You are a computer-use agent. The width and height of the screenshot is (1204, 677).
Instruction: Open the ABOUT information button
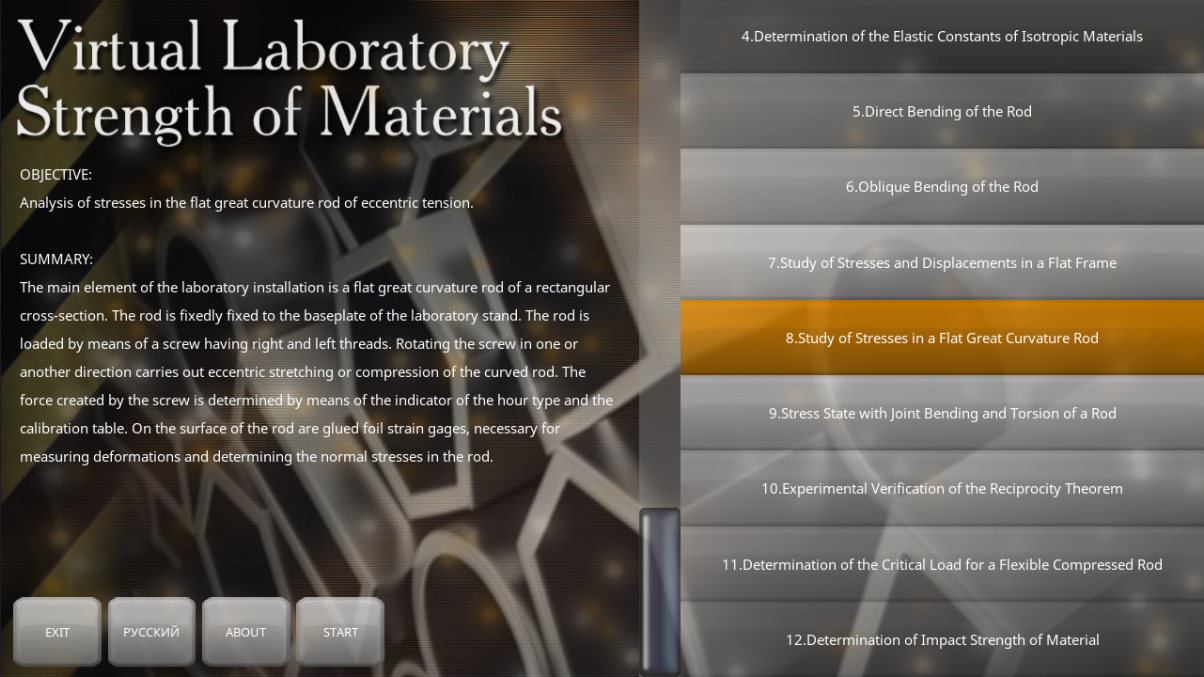coord(246,632)
